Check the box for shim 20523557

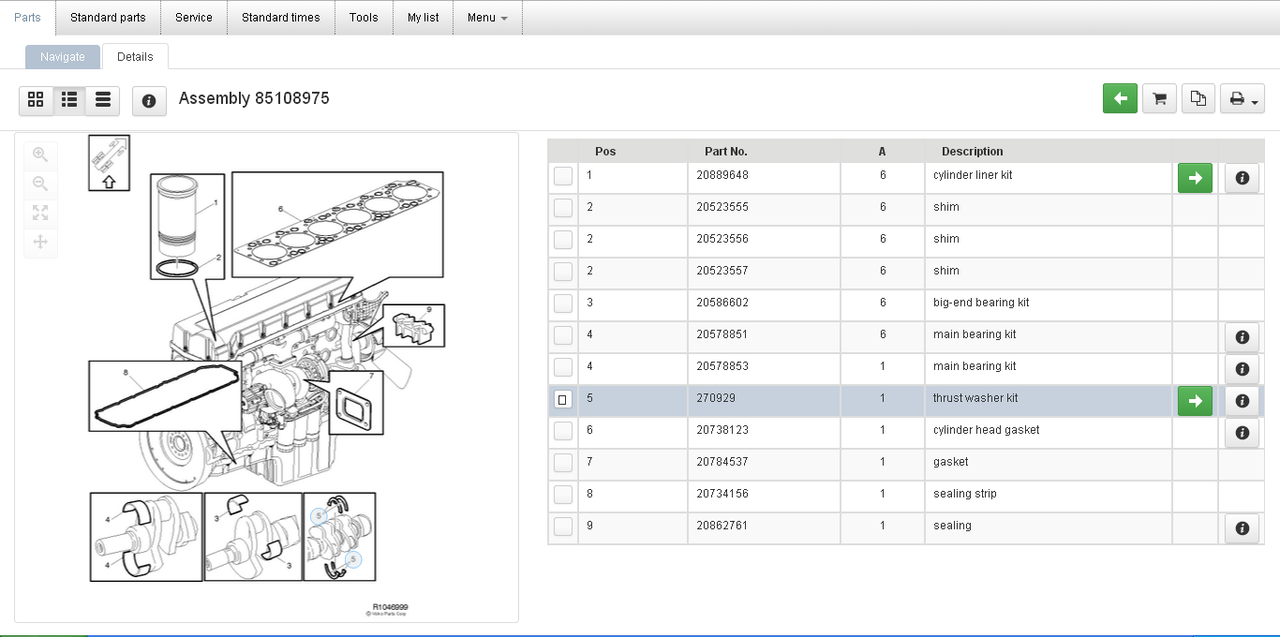(x=563, y=272)
